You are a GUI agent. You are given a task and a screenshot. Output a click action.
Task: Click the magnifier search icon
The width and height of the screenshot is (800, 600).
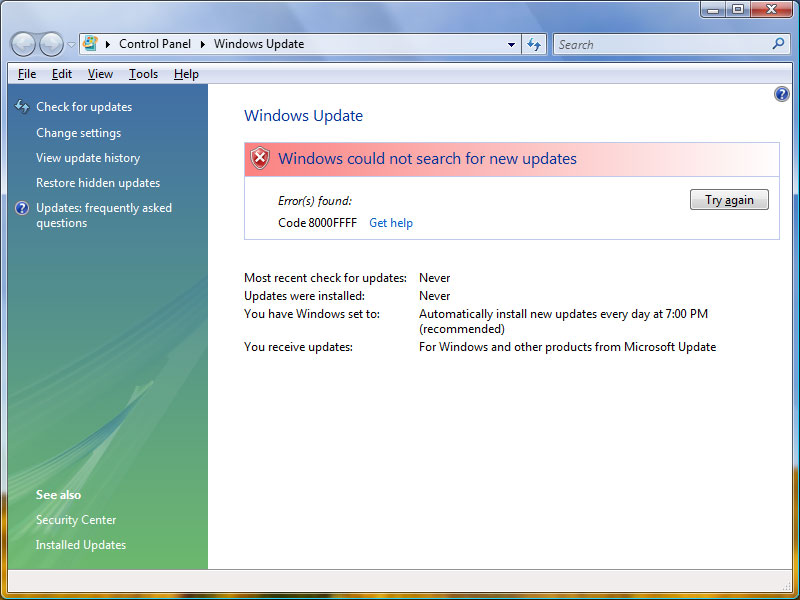779,44
